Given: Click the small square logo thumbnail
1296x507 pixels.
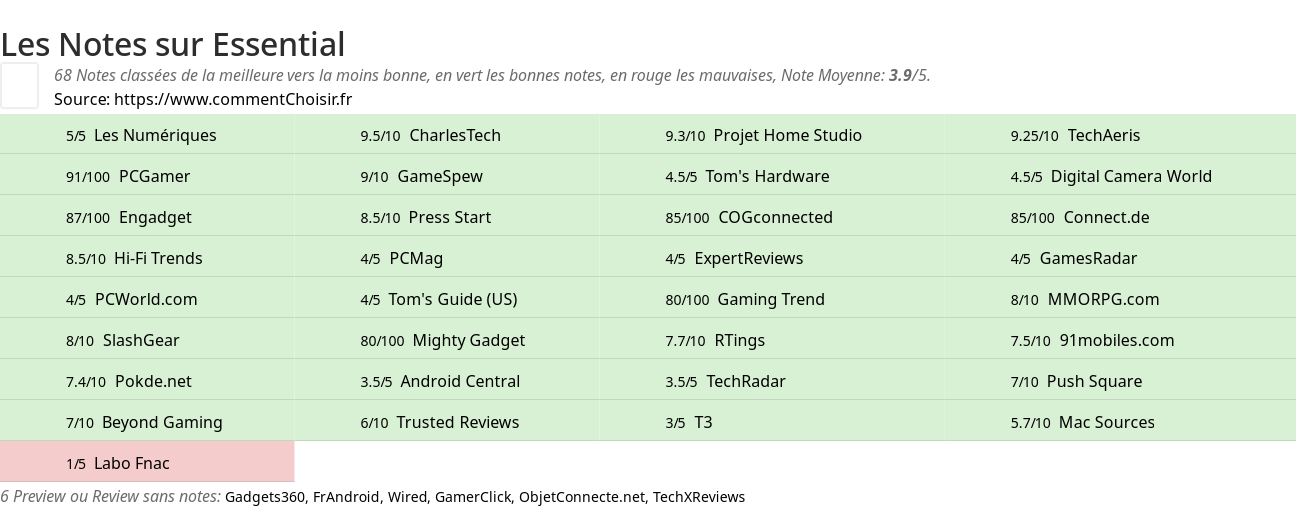Looking at the screenshot, I should 19,85.
